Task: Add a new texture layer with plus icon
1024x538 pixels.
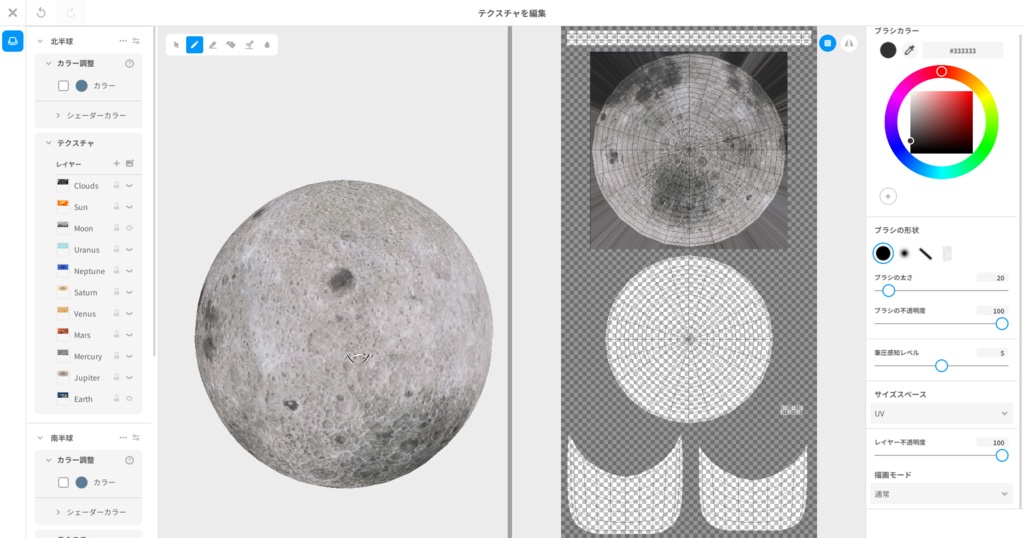Action: (116, 164)
